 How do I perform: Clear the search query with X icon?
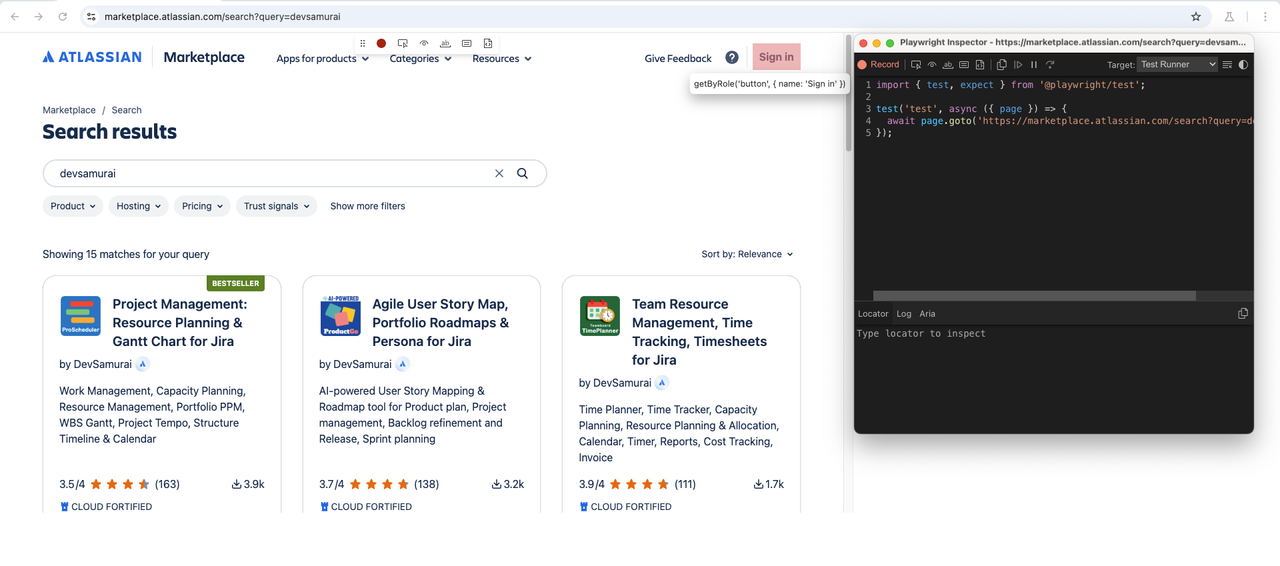click(499, 173)
